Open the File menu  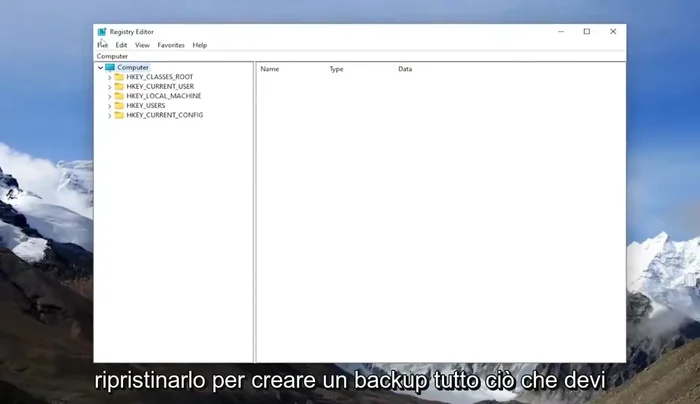point(102,45)
